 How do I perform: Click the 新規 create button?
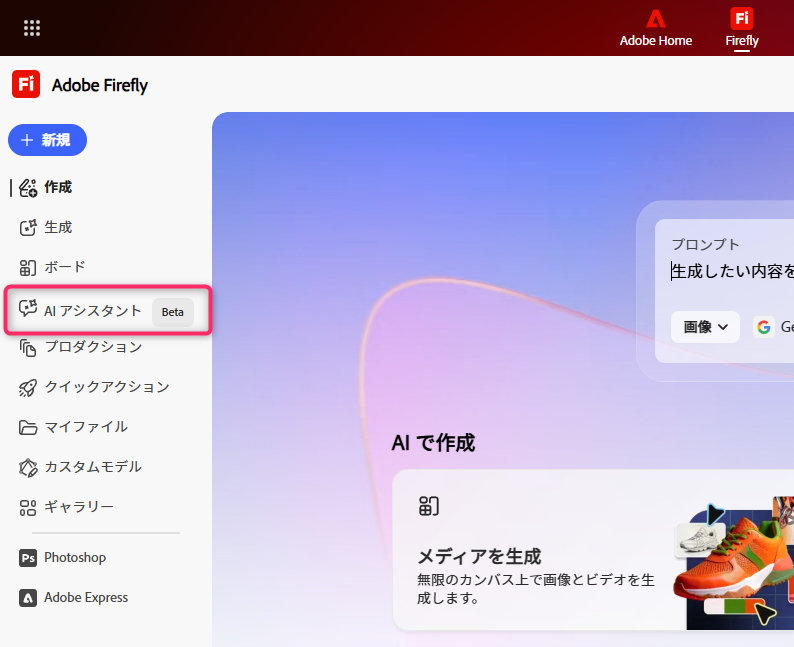click(x=47, y=140)
